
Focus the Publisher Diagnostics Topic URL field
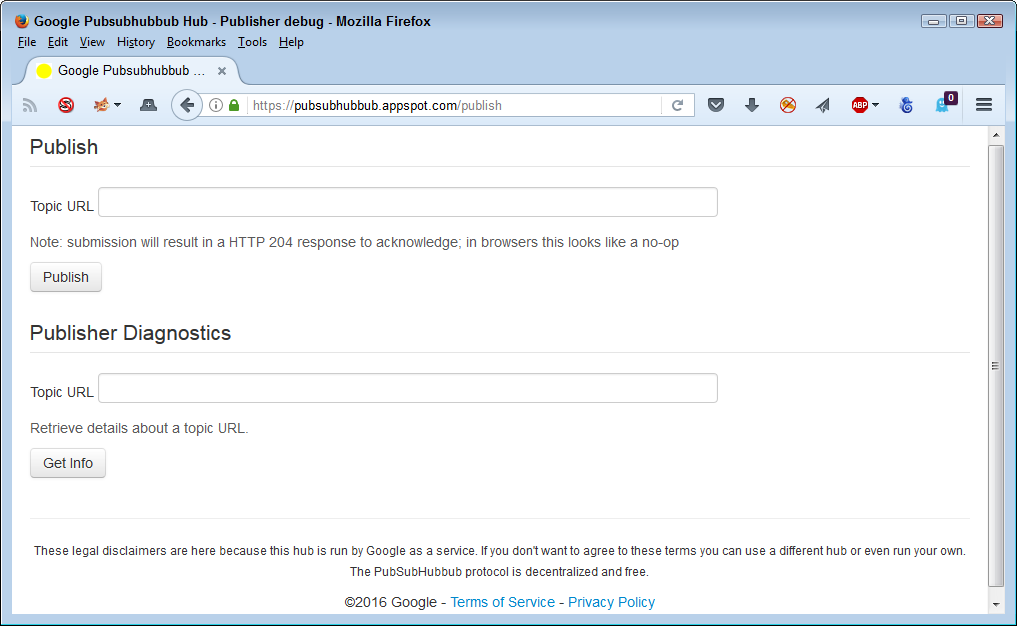(408, 388)
